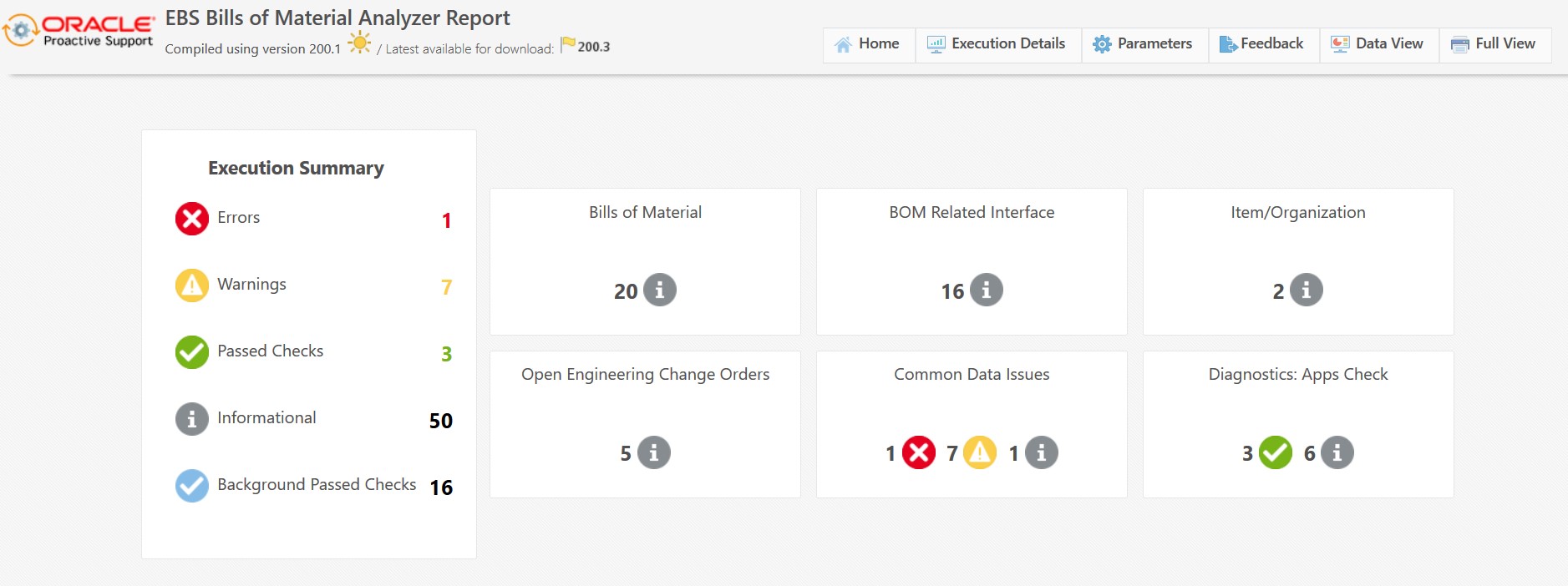Click the info icon in BOM Related Interface
This screenshot has width=1568, height=586.
click(987, 290)
